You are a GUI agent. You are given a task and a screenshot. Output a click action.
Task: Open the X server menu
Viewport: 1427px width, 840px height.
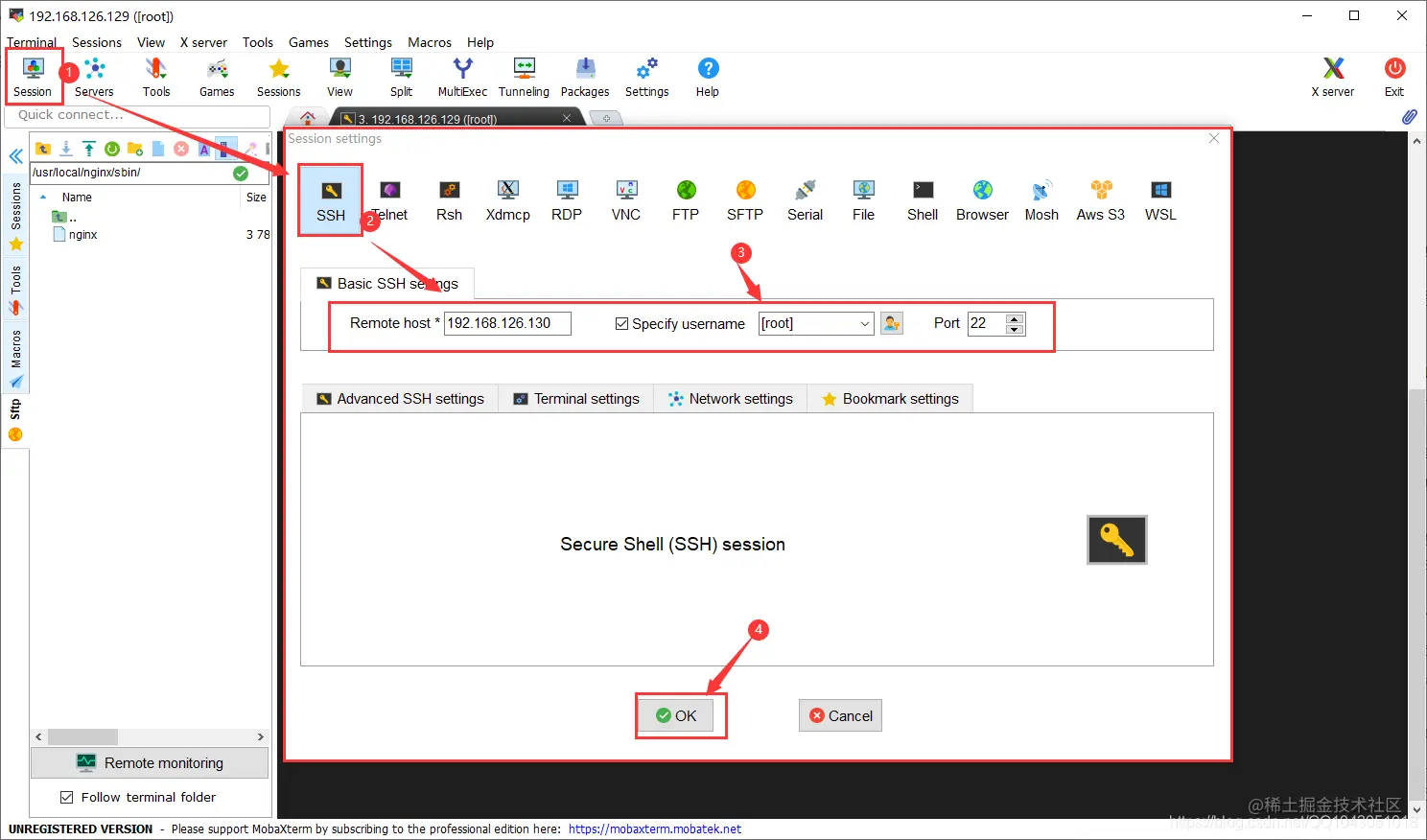click(x=203, y=42)
